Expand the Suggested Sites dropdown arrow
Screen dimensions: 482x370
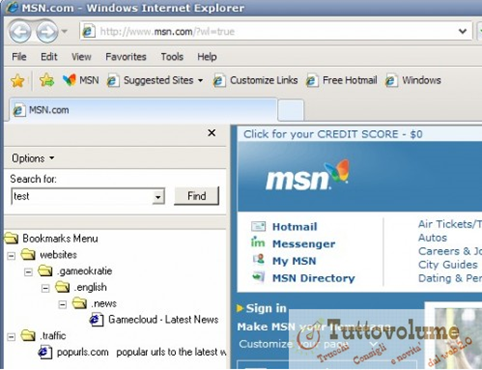200,81
